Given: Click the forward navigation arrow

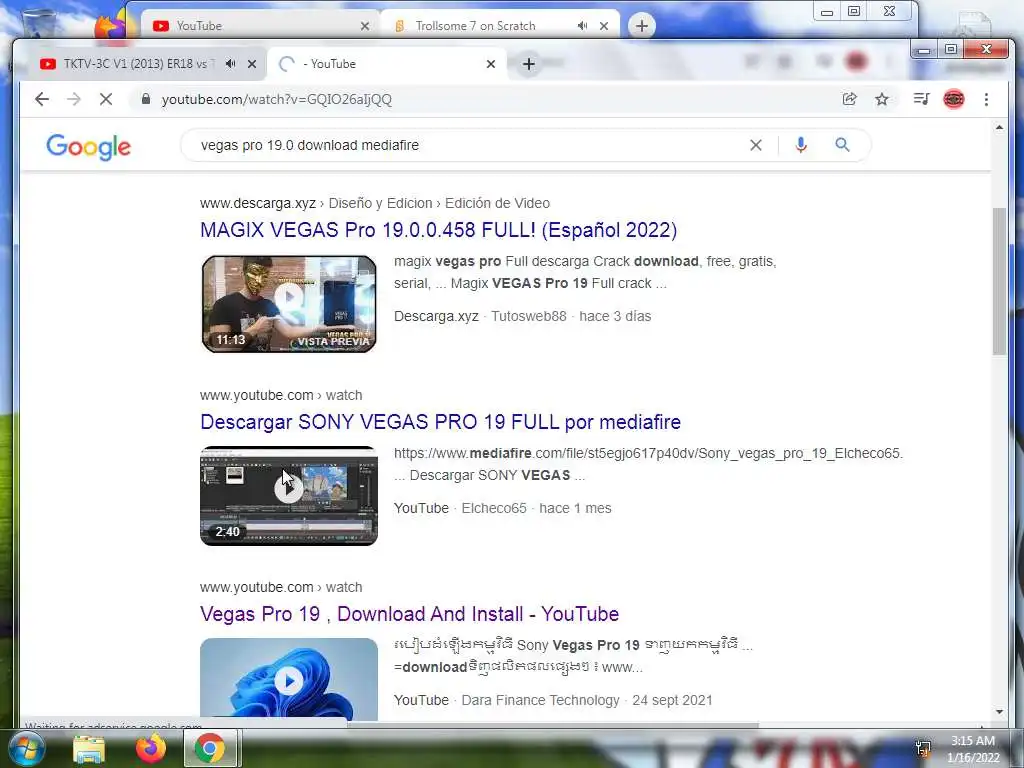Looking at the screenshot, I should click(x=74, y=99).
